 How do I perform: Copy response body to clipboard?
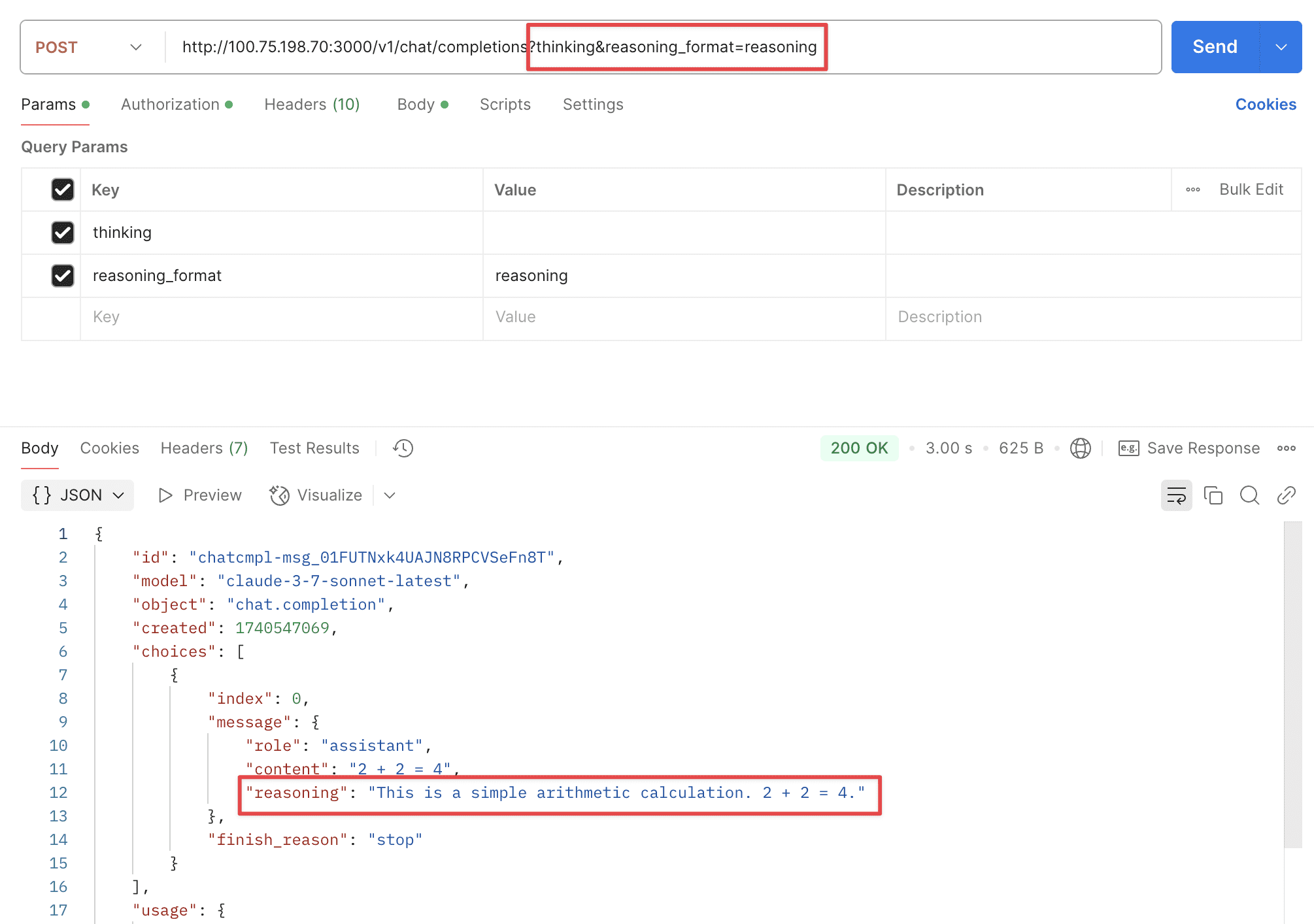1213,495
